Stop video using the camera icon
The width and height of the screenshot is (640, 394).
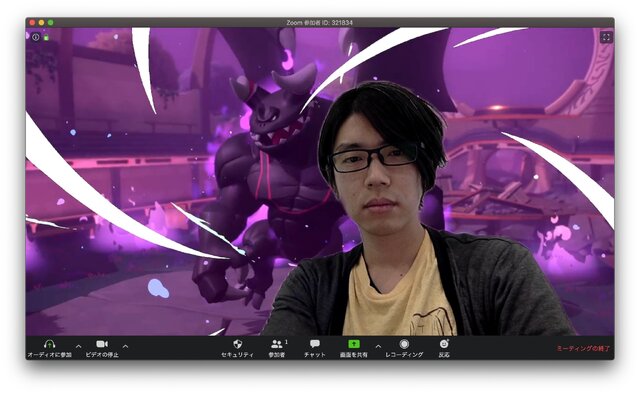[102, 344]
